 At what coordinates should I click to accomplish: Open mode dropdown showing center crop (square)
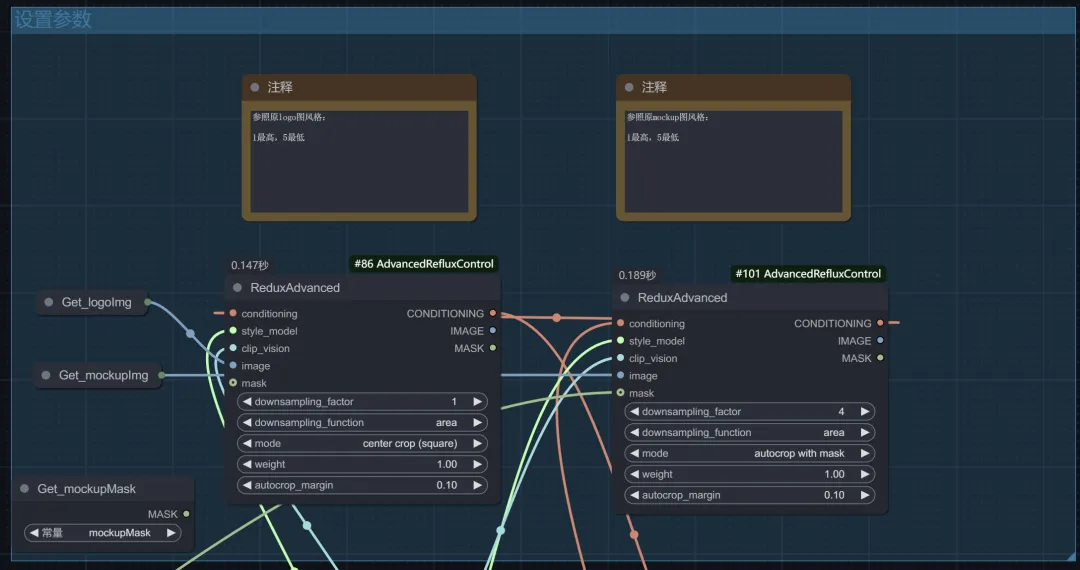click(362, 443)
